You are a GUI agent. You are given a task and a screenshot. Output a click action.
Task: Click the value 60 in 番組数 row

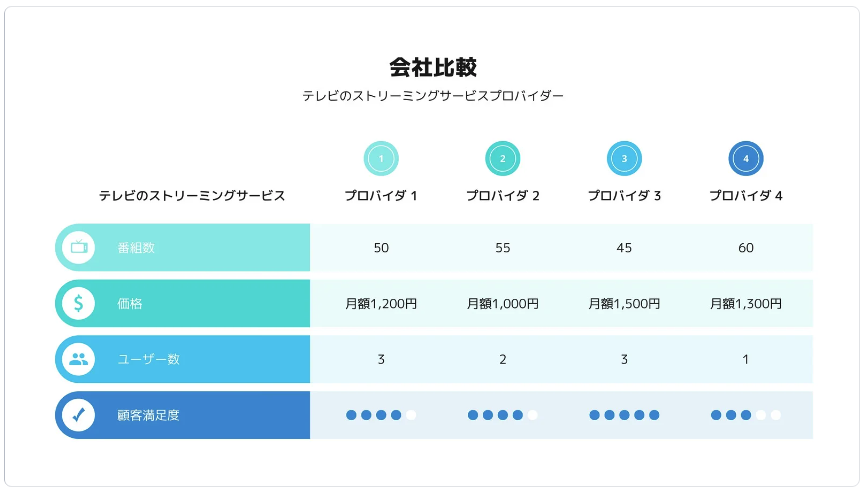click(x=746, y=248)
